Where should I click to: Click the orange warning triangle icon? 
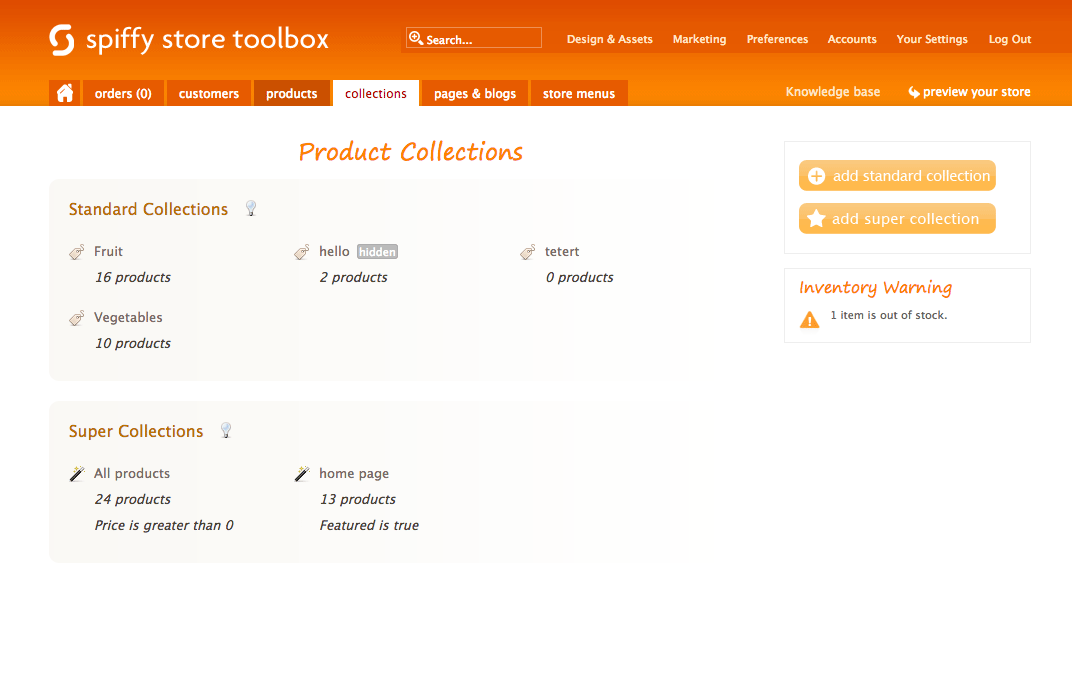[809, 319]
